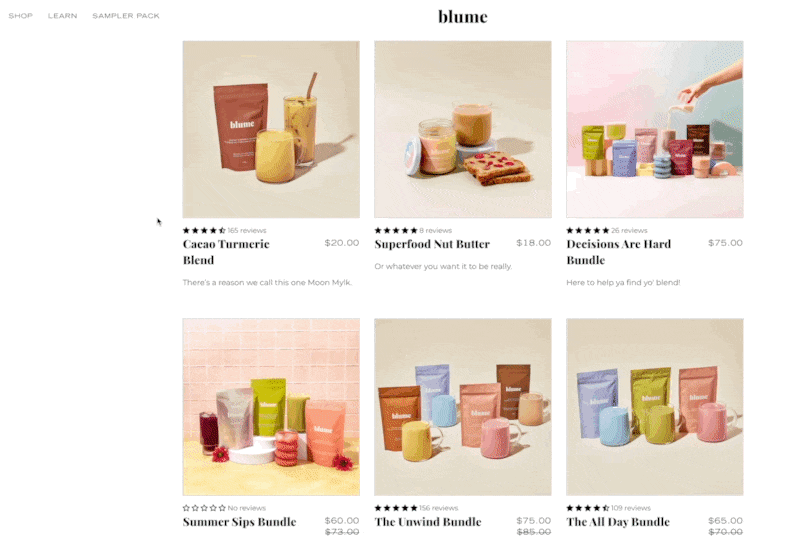Open the SAMPLER PACK link

(126, 16)
